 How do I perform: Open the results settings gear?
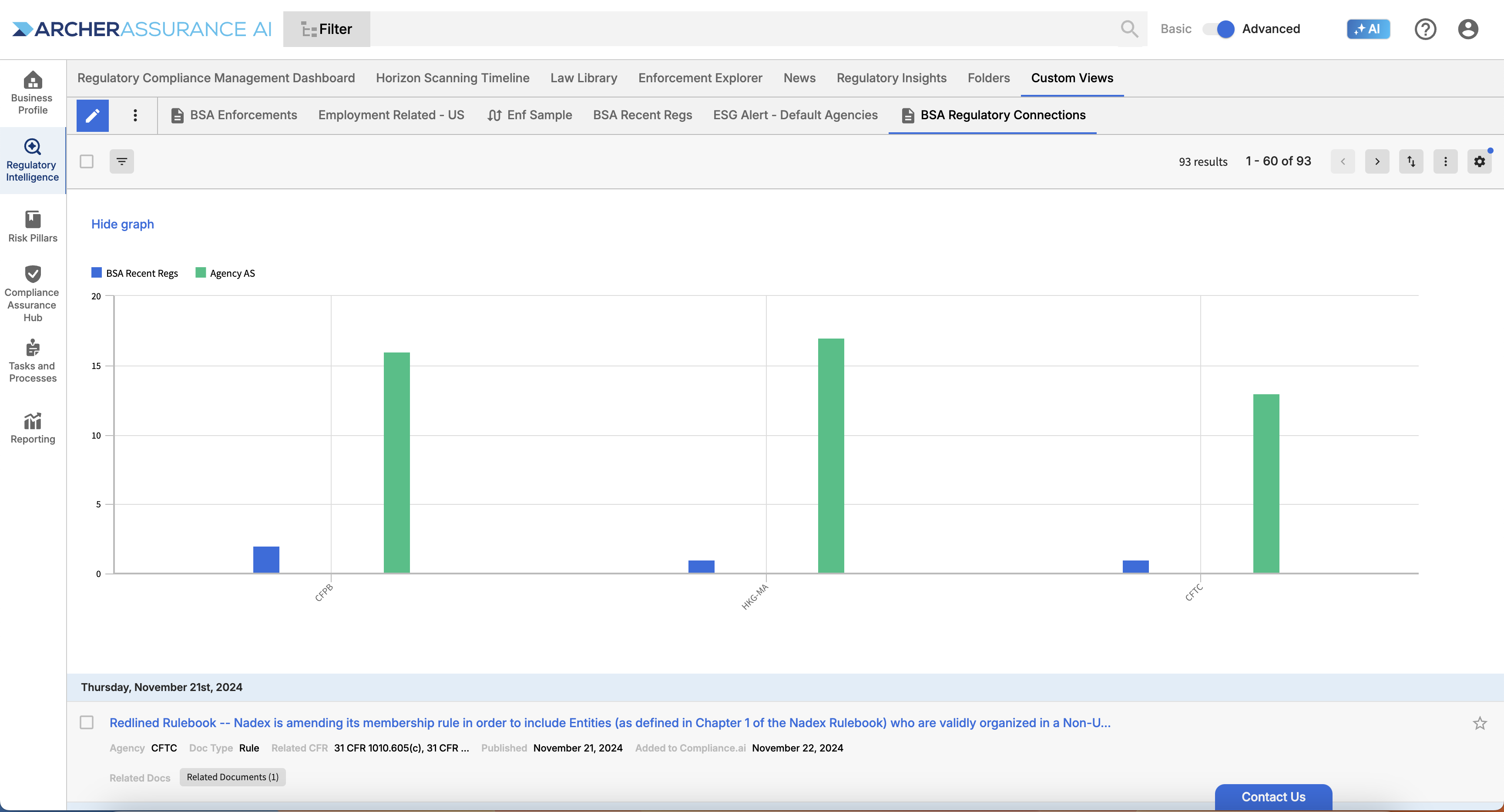point(1479,162)
